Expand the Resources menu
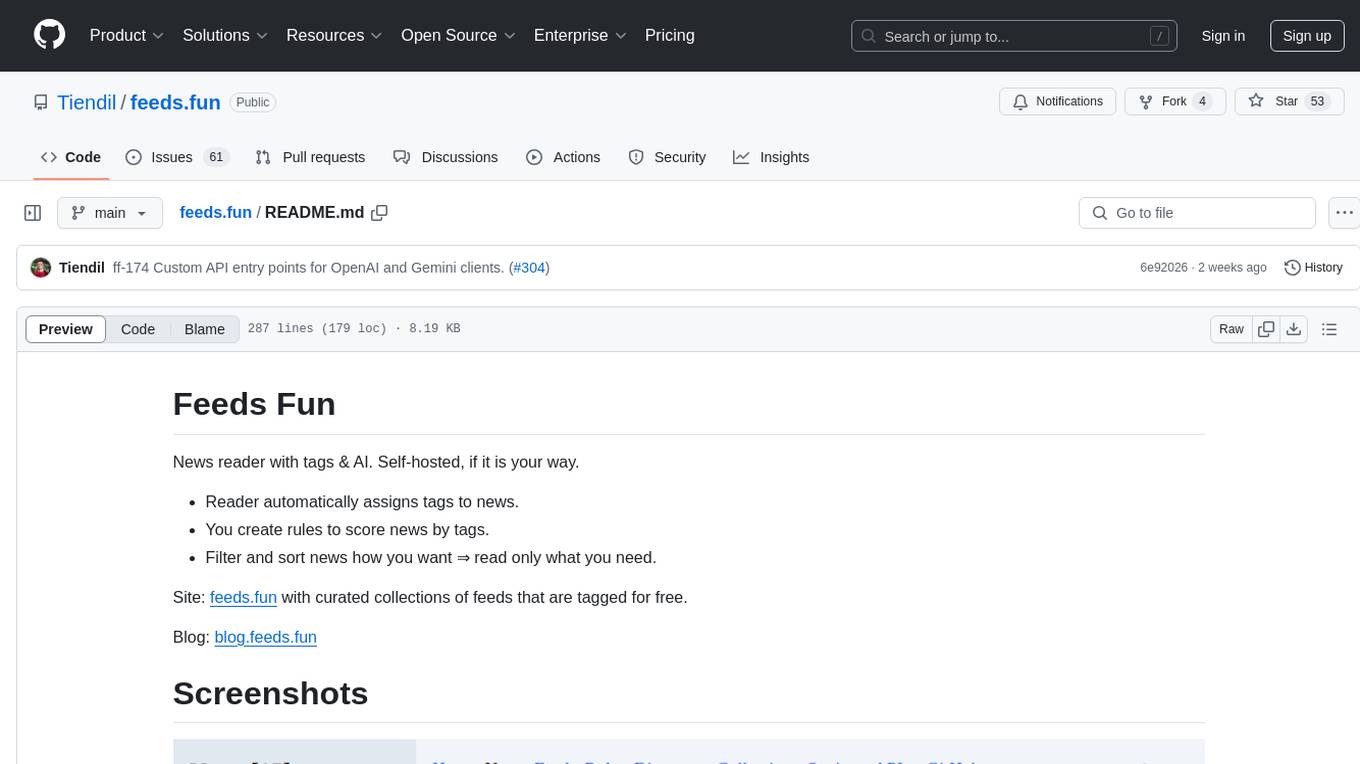Viewport: 1360px width, 764px height. (334, 35)
